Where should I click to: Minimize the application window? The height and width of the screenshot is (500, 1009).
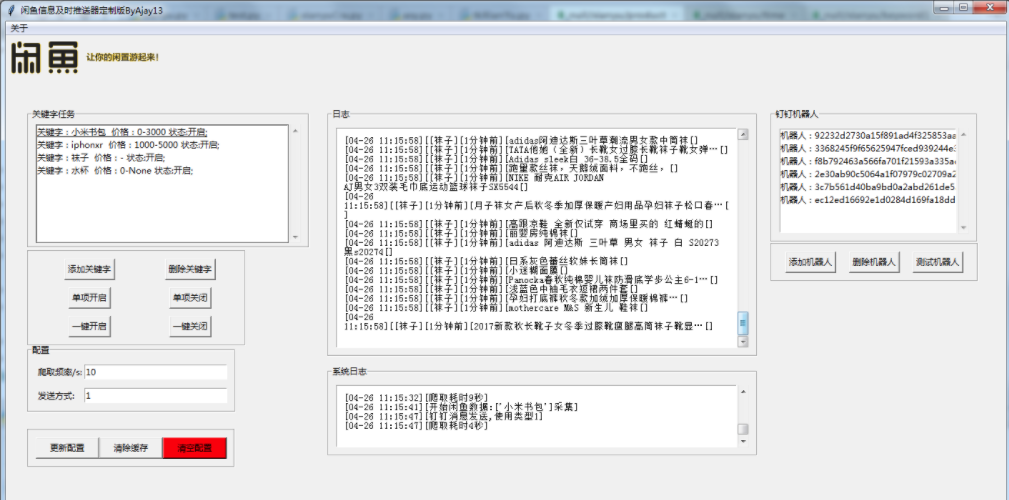(944, 8)
